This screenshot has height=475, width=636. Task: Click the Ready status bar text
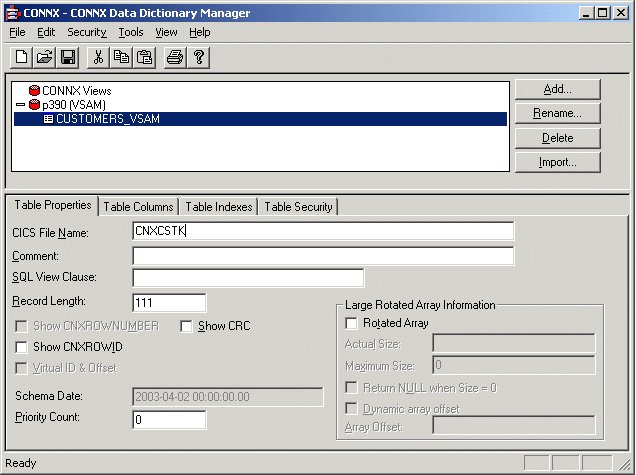[21, 463]
